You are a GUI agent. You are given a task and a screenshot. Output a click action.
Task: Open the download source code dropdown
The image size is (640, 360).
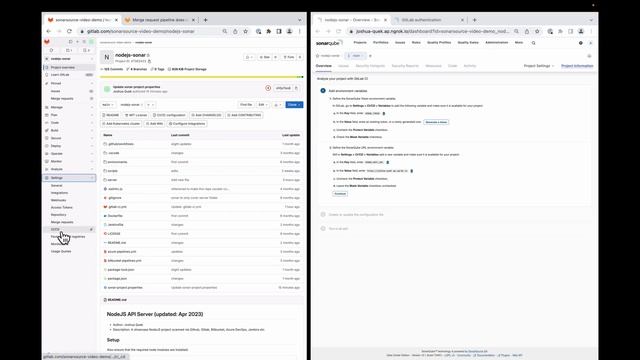(x=278, y=105)
